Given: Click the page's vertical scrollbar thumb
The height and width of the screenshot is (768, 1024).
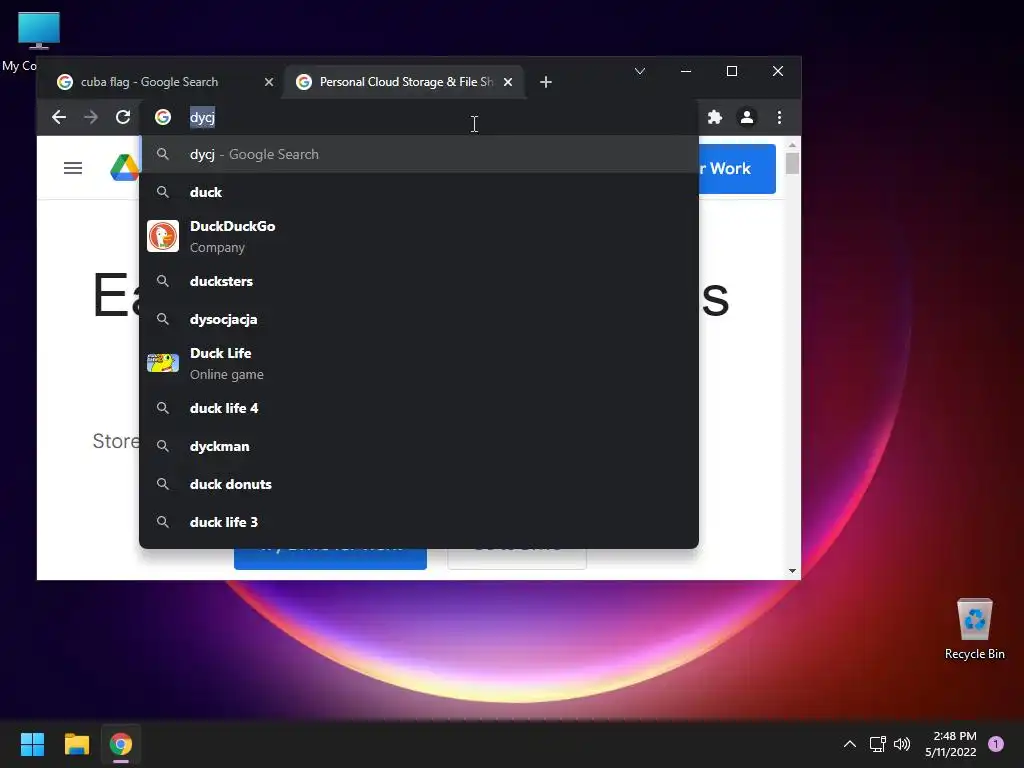Looking at the screenshot, I should 792,163.
